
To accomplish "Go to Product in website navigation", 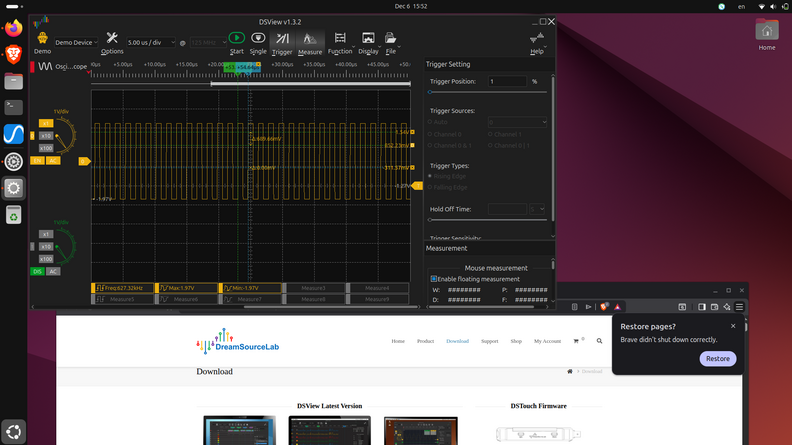I will (425, 341).
